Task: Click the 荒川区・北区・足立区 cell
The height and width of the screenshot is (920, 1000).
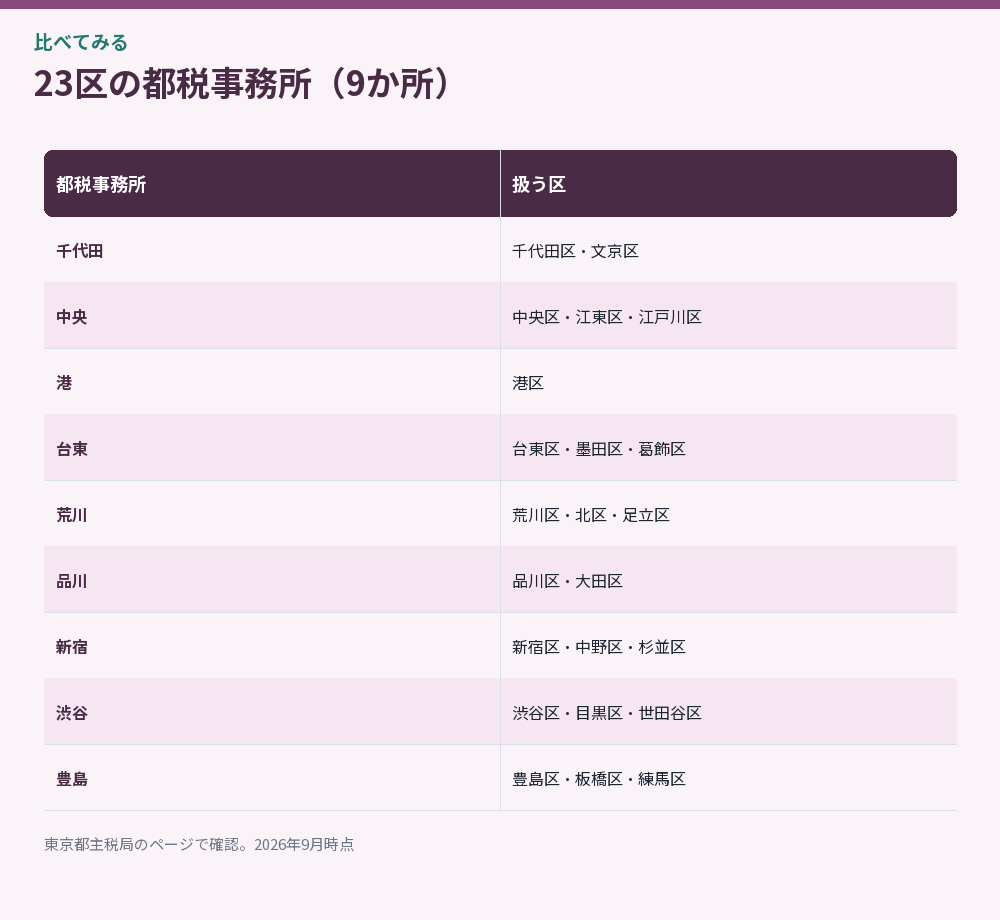Action: coord(729,514)
